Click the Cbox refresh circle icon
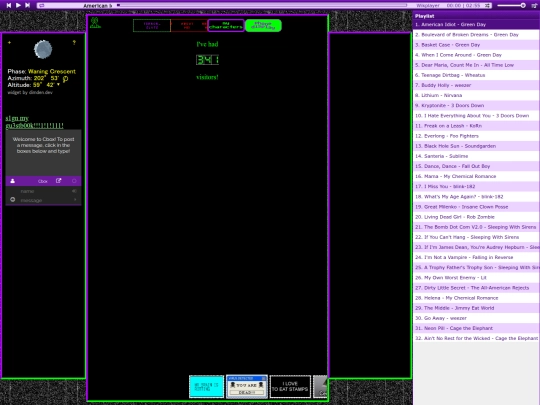540x405 pixels. pos(74,181)
